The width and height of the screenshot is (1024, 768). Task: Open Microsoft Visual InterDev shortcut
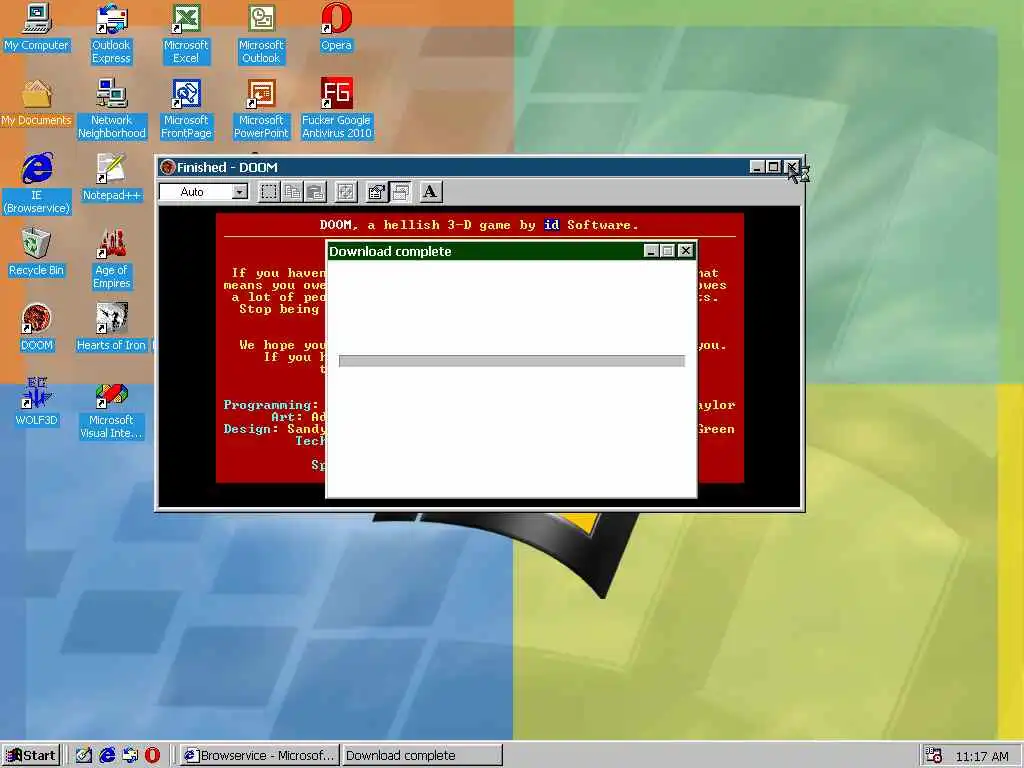click(112, 409)
